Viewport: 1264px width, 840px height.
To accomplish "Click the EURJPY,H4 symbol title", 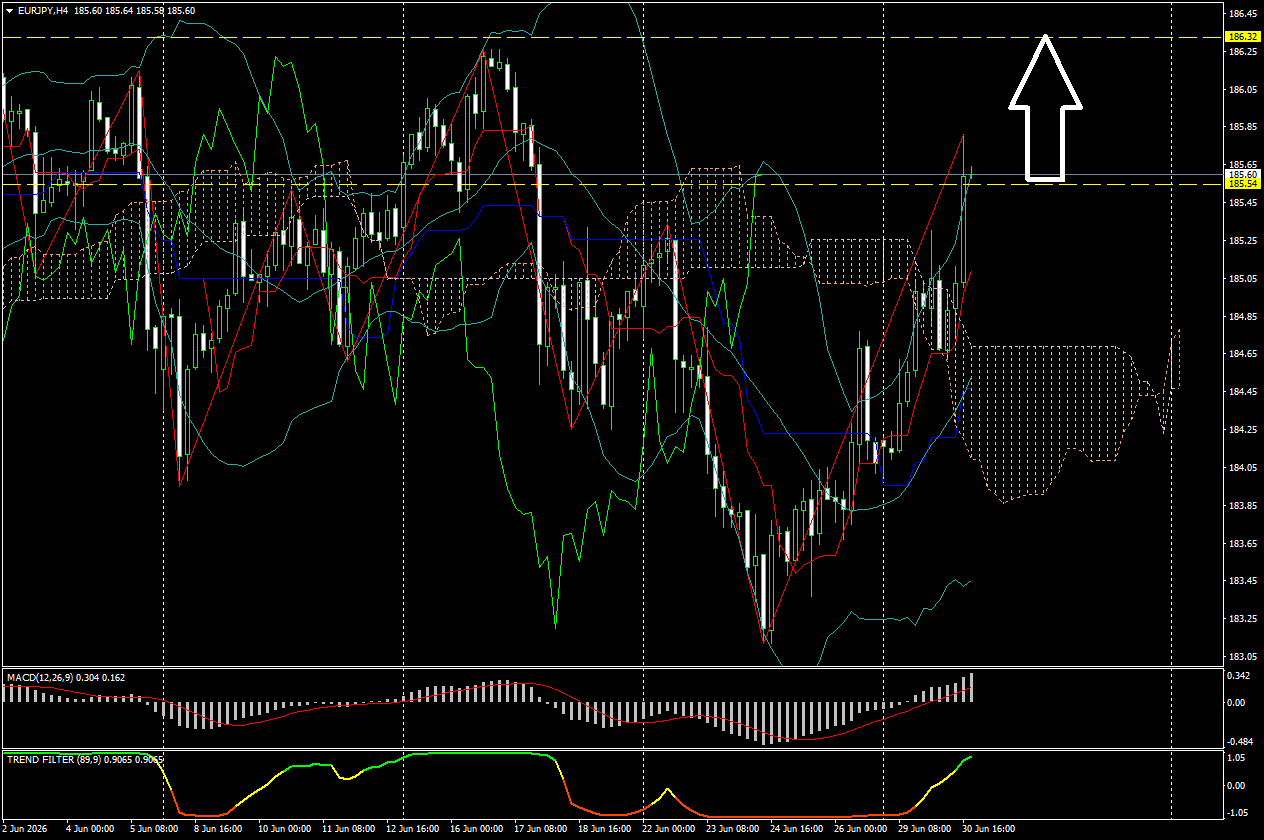I will click(43, 10).
